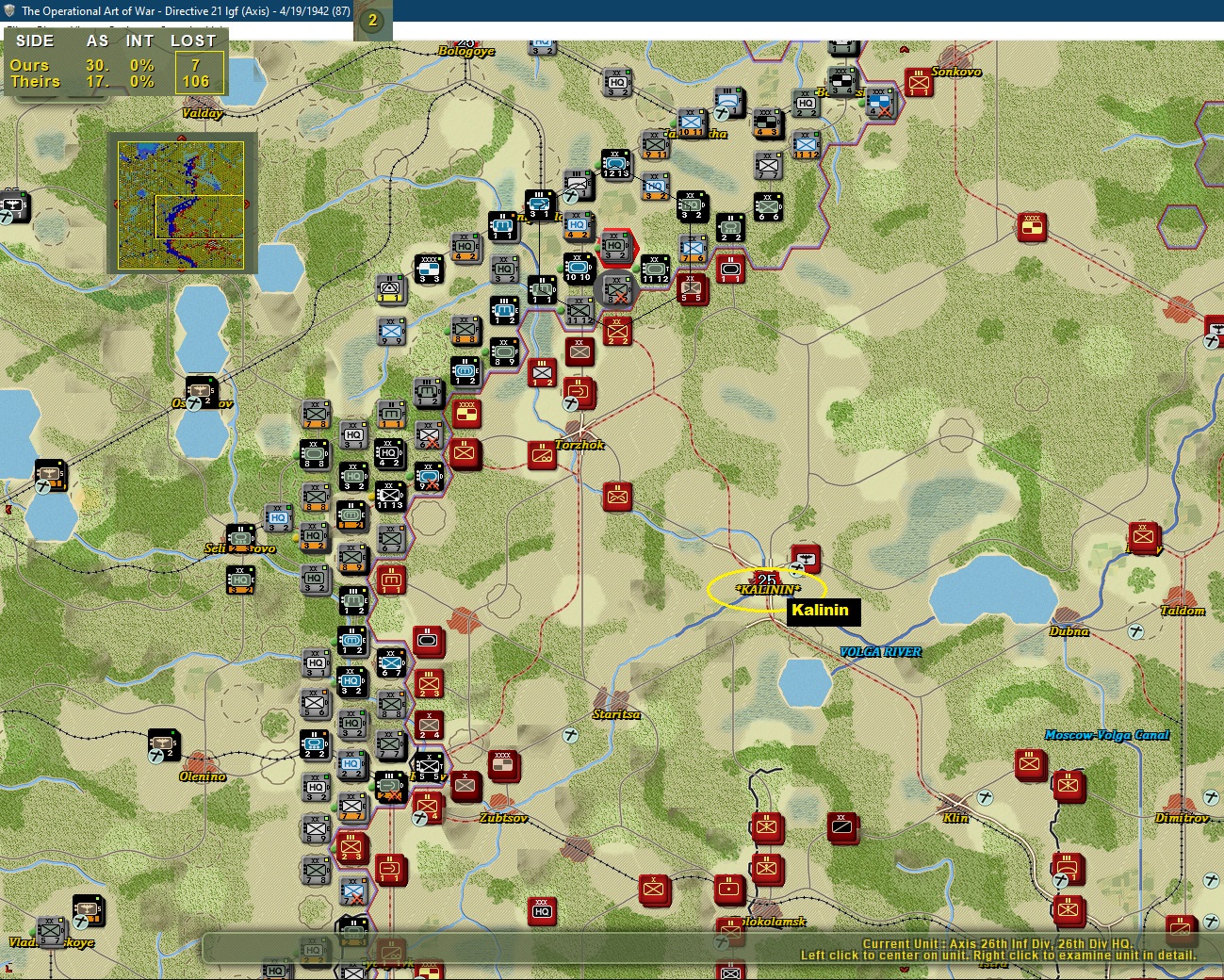Select the red XXXX counter above Zubtsov

[504, 766]
